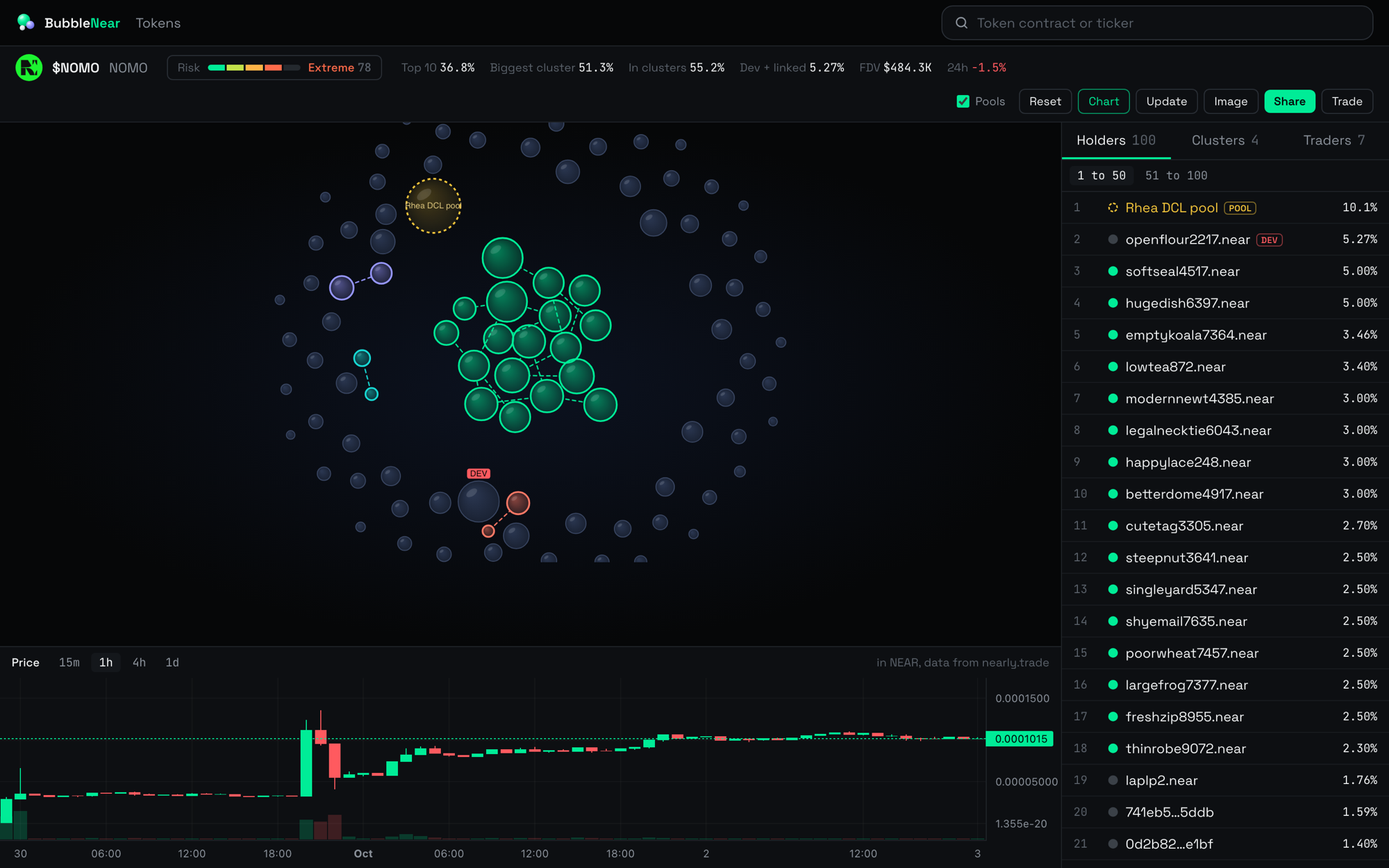Image resolution: width=1389 pixels, height=868 pixels.
Task: Select the 4h chart interval
Action: pos(139,662)
